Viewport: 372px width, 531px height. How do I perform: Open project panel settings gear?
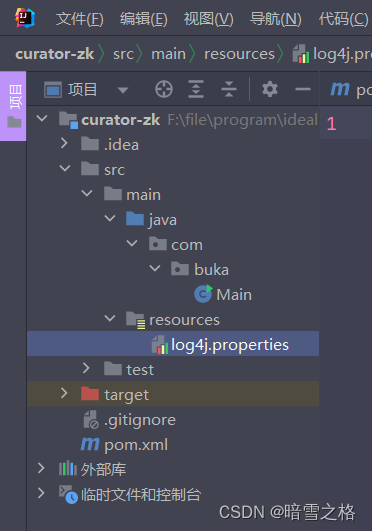(x=270, y=89)
